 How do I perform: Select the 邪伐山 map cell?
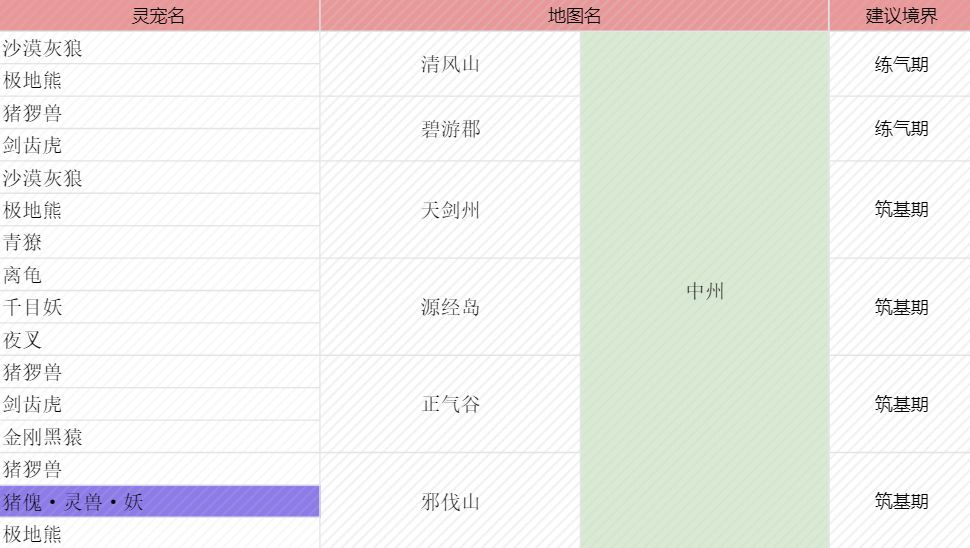point(450,502)
